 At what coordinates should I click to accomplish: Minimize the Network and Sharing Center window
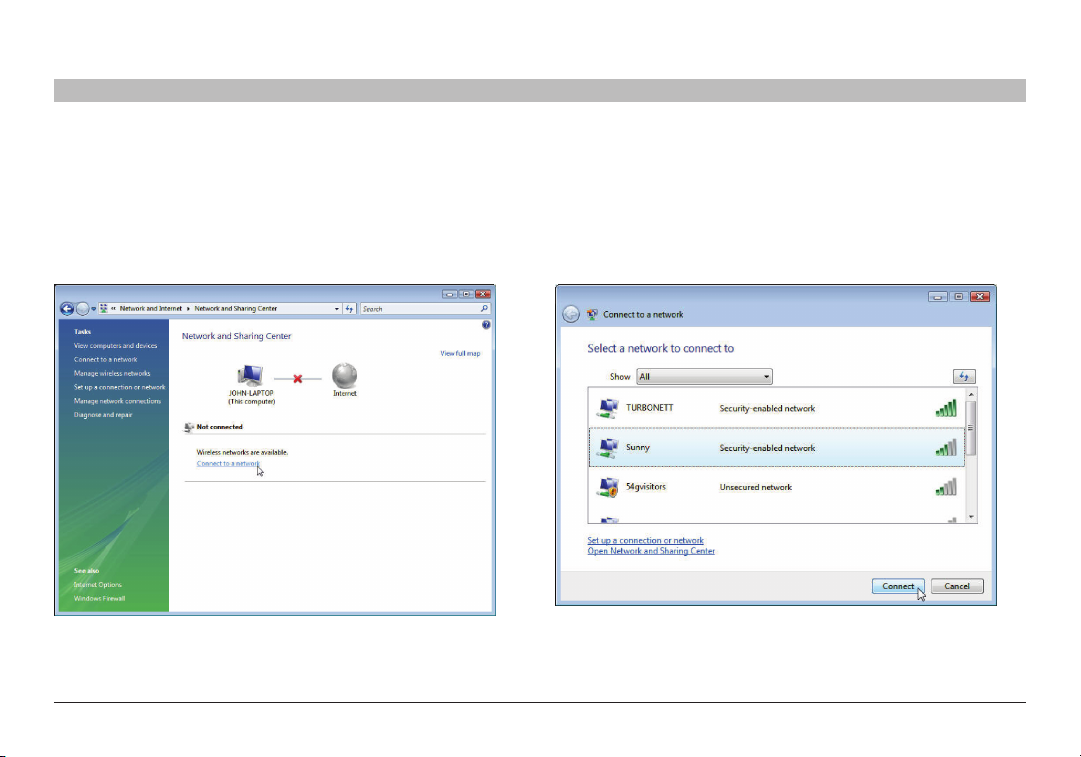450,294
